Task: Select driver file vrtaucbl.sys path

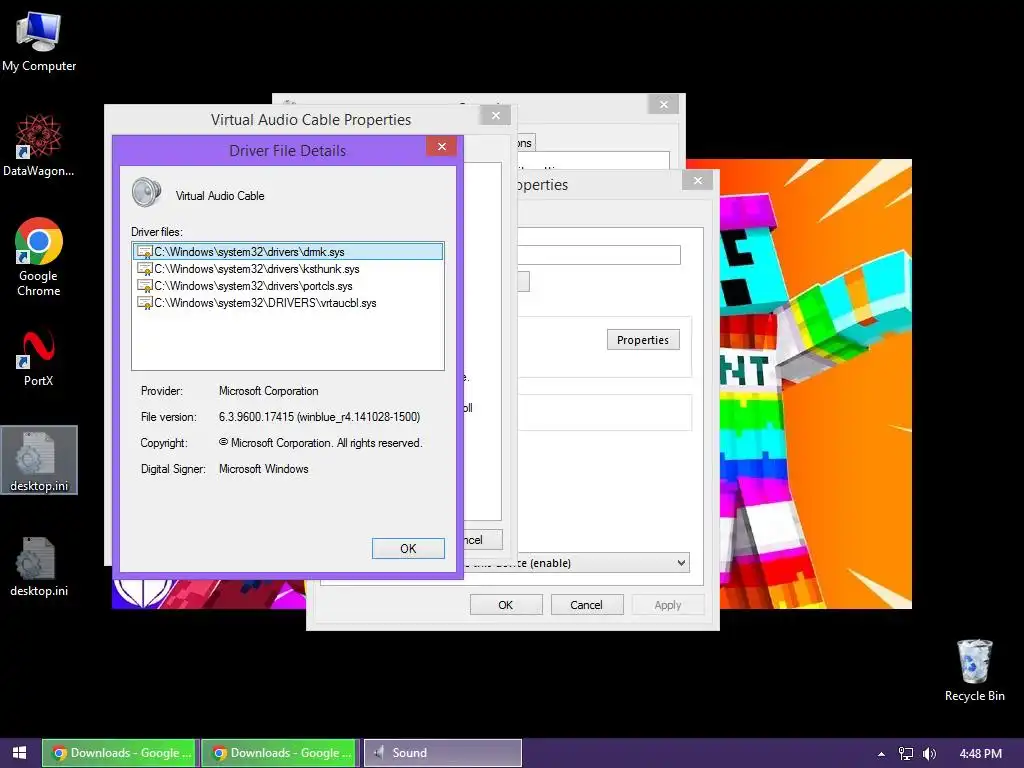Action: click(265, 303)
